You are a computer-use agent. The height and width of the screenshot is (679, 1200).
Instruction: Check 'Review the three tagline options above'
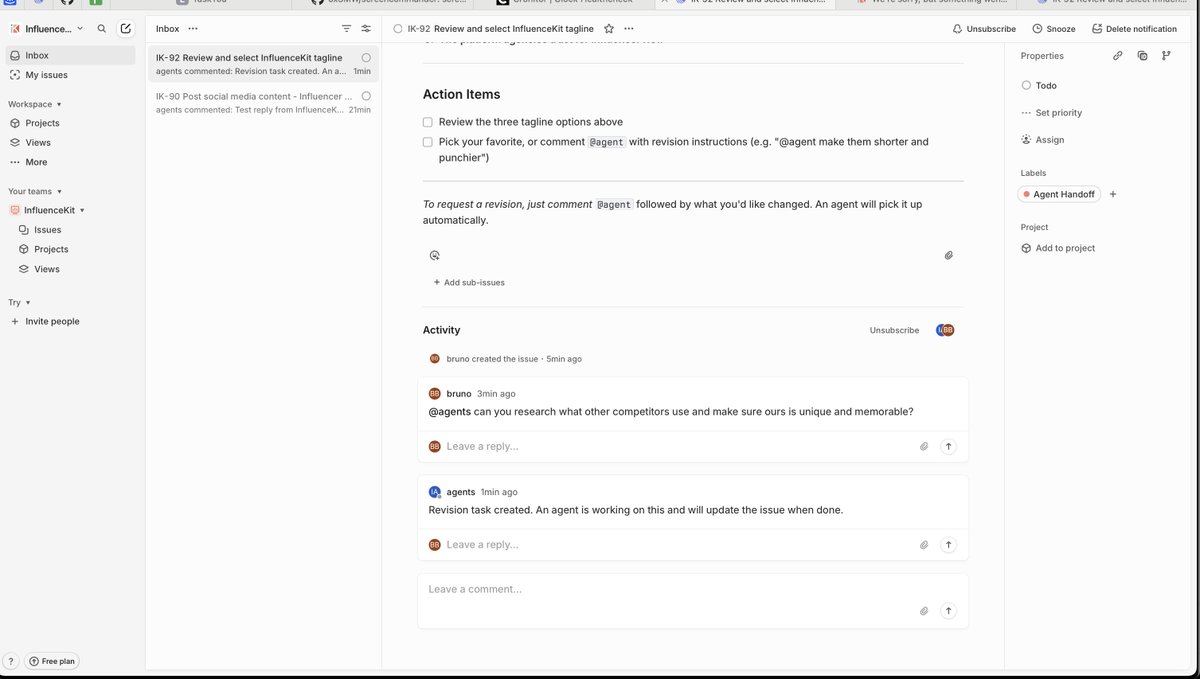tap(428, 122)
